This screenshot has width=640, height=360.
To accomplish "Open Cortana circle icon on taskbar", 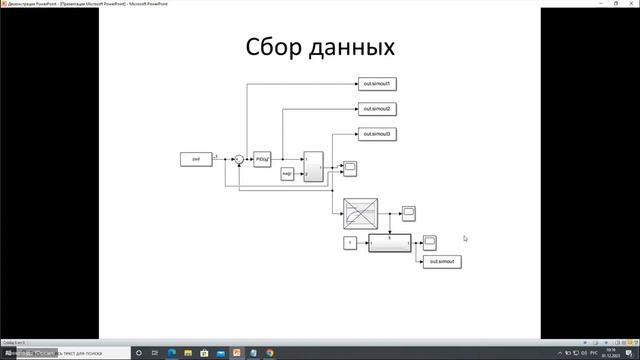I will point(139,353).
